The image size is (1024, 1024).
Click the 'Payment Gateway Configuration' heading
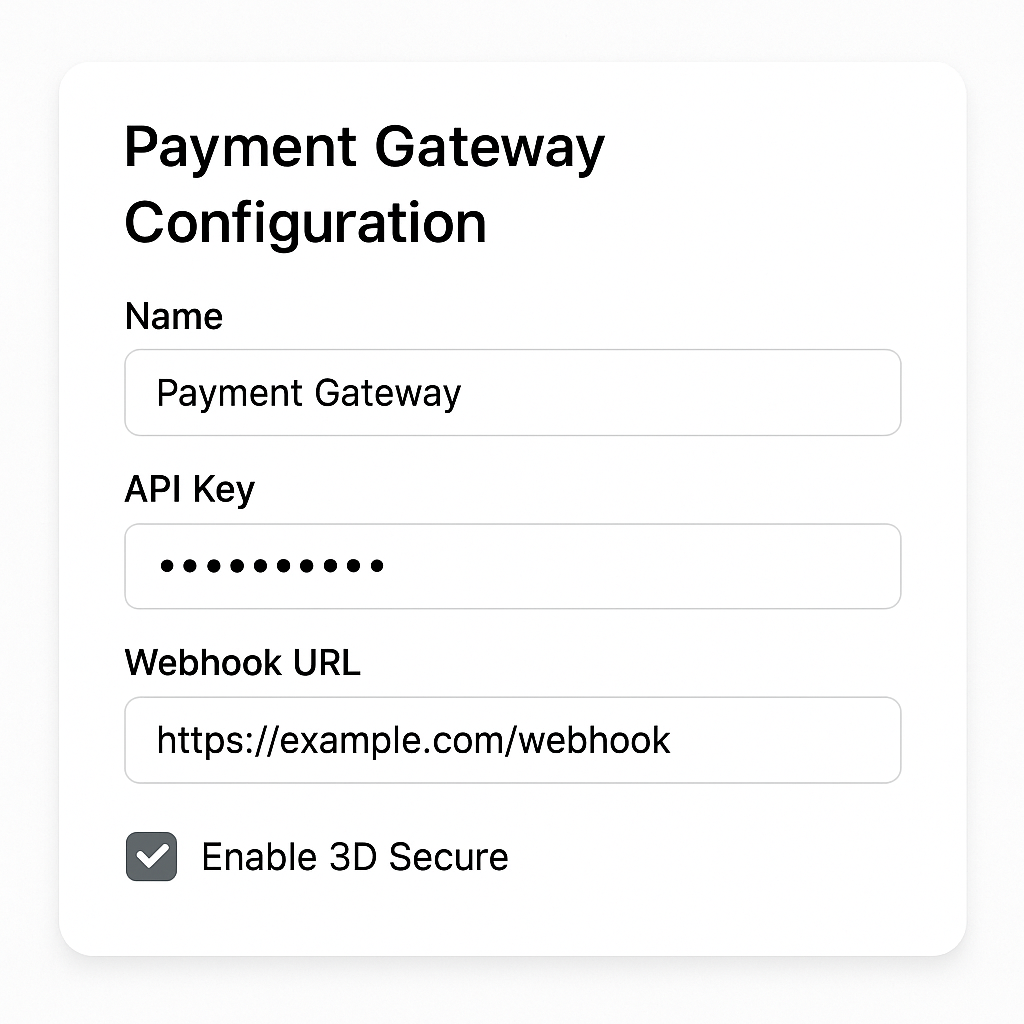click(364, 185)
